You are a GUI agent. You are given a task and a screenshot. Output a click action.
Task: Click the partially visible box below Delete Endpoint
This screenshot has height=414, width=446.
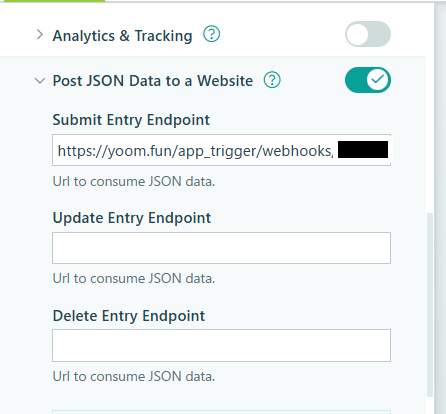point(221,412)
